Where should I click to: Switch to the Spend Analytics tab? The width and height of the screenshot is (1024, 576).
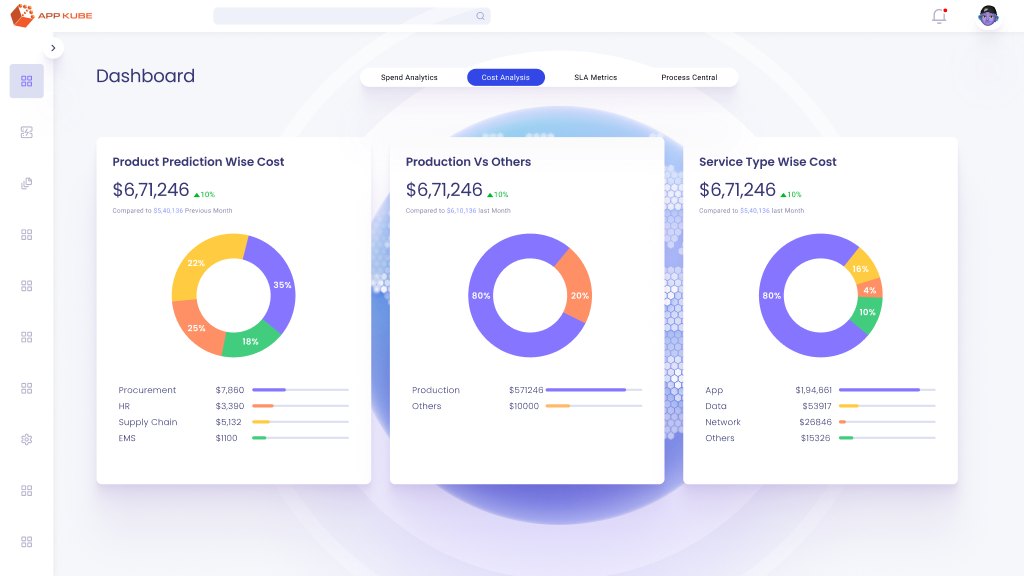(x=409, y=77)
